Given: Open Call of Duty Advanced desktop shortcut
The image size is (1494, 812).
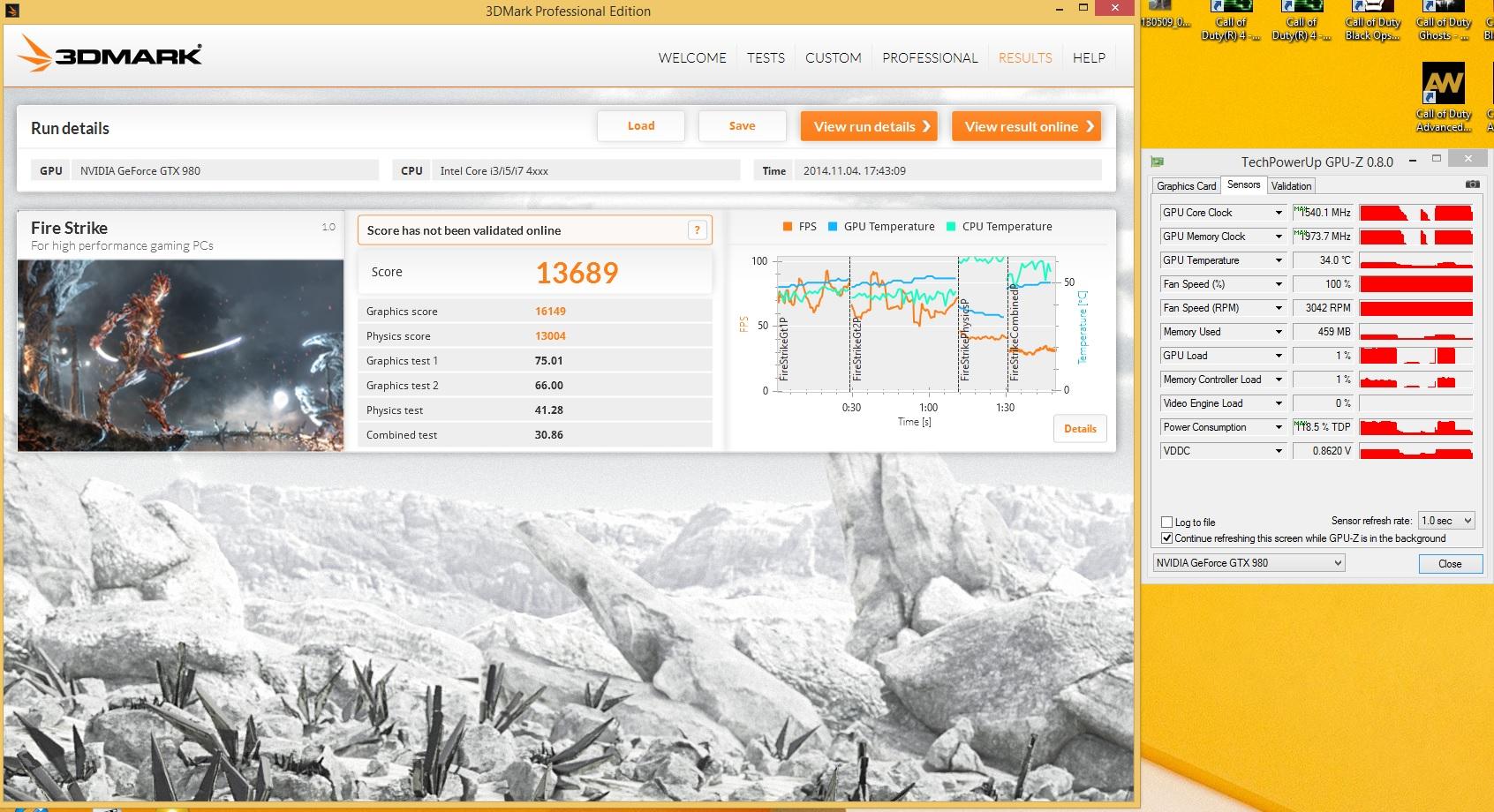Looking at the screenshot, I should coord(1443,97).
